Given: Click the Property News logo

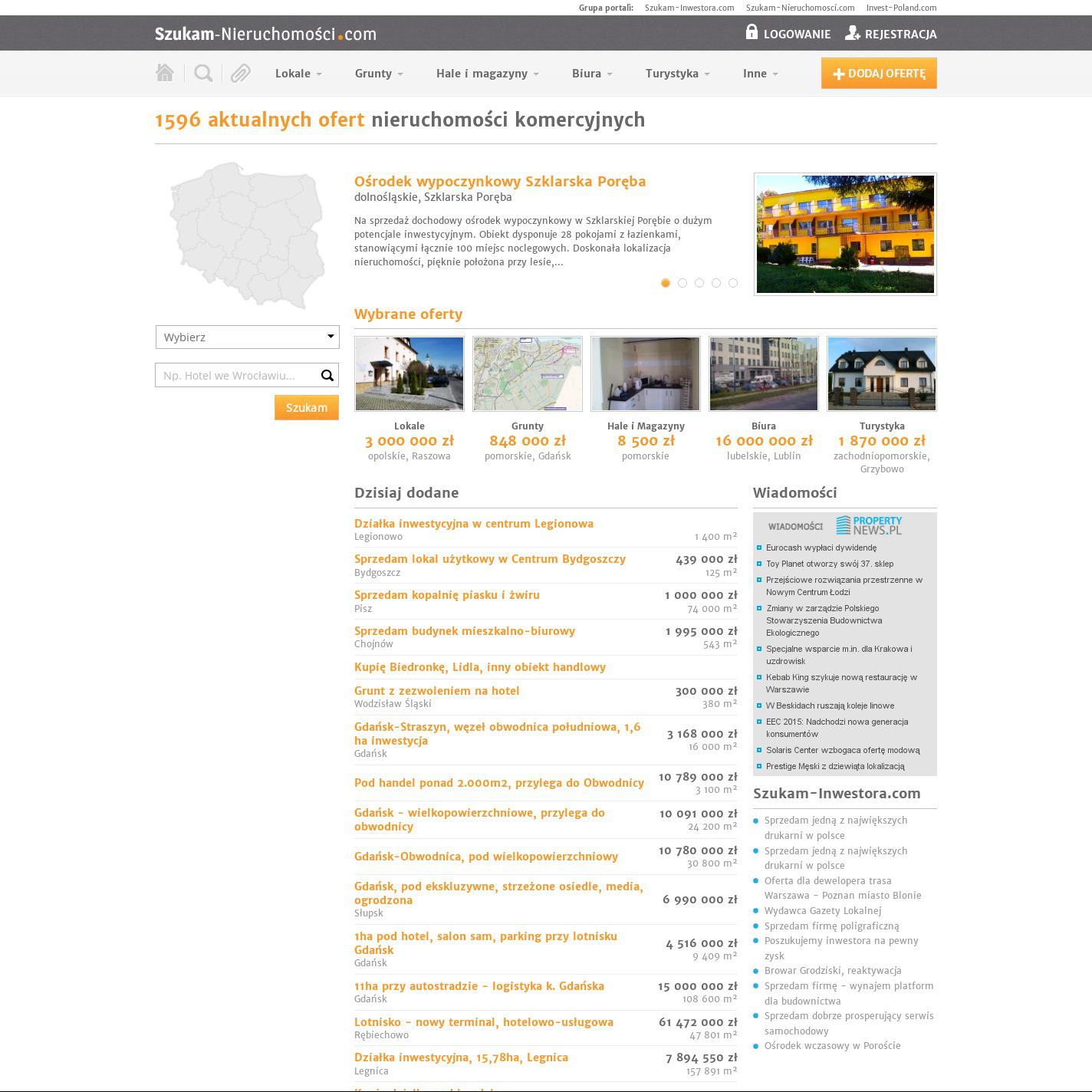Looking at the screenshot, I should coord(868,525).
